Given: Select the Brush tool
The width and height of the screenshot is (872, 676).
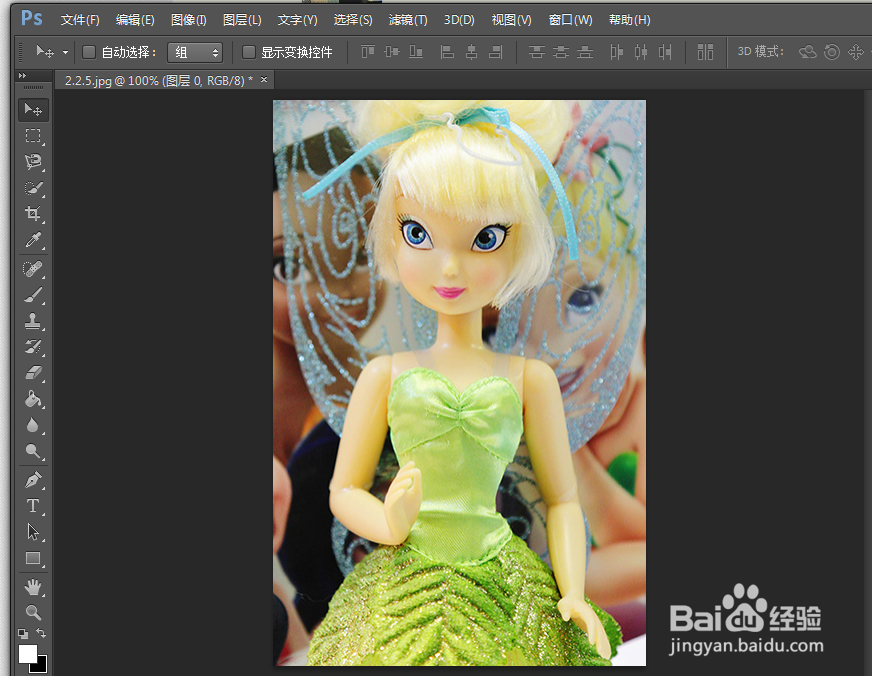Looking at the screenshot, I should (33, 294).
